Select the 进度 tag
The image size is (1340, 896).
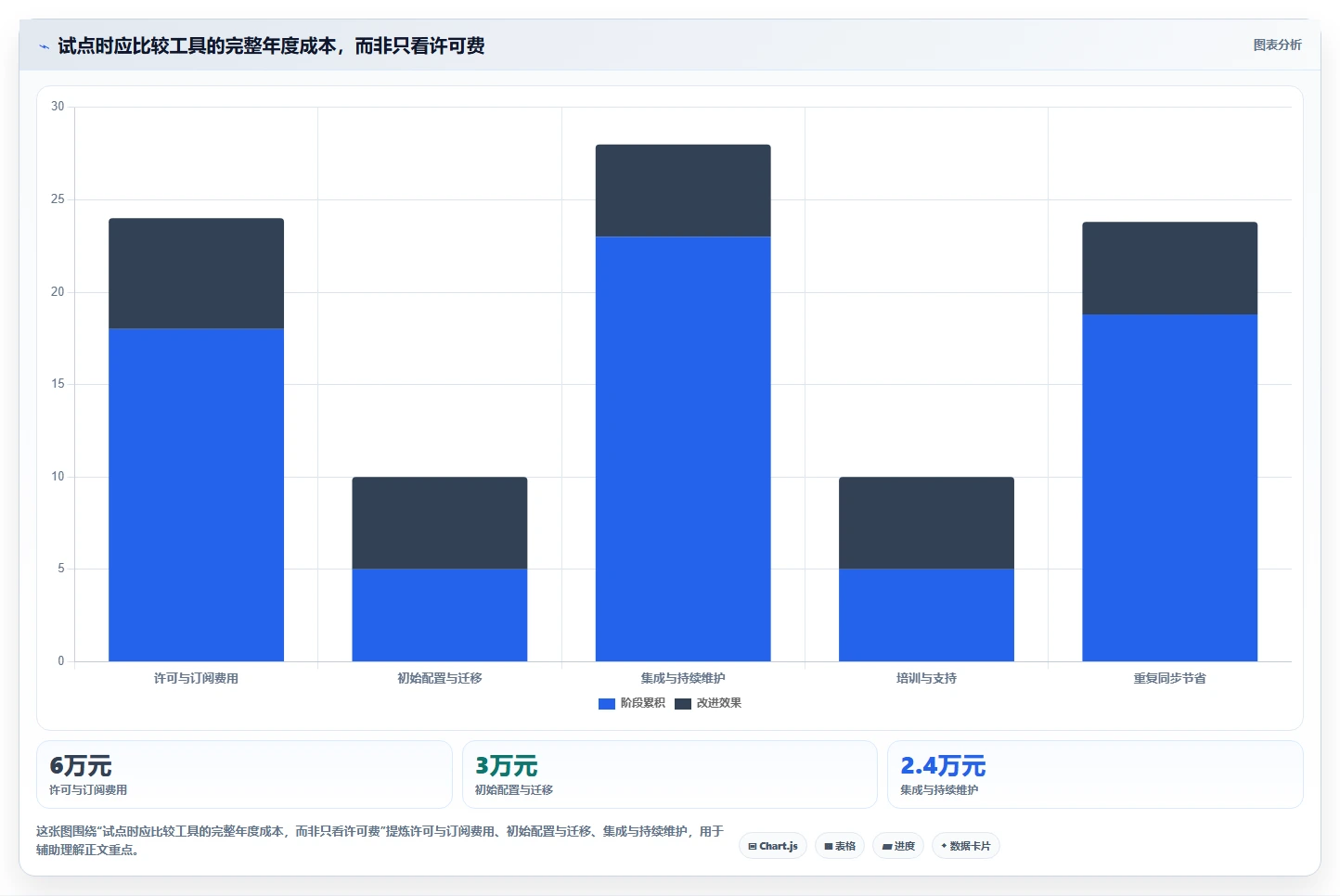(898, 846)
